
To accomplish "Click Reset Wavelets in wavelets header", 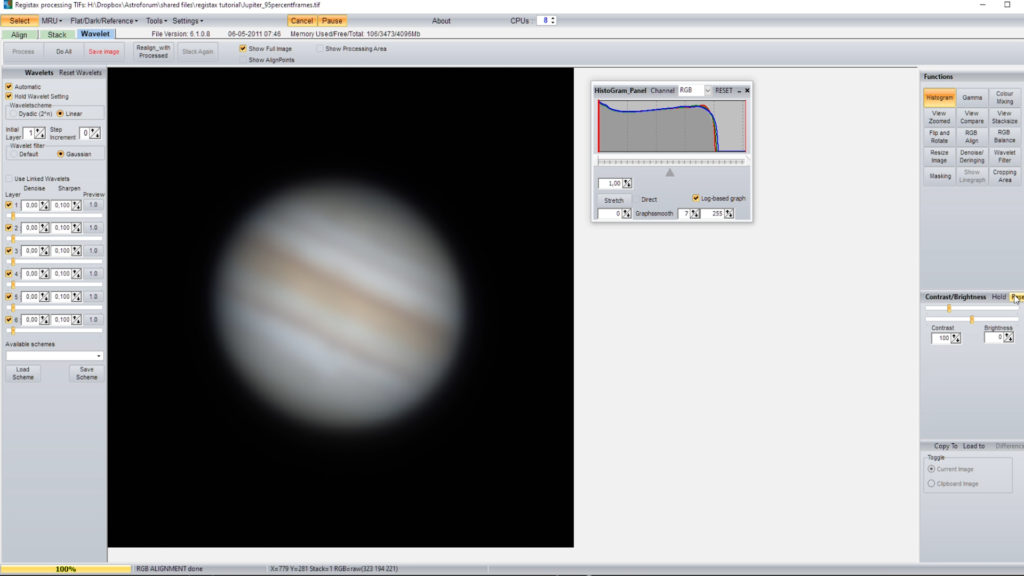I will coord(80,72).
